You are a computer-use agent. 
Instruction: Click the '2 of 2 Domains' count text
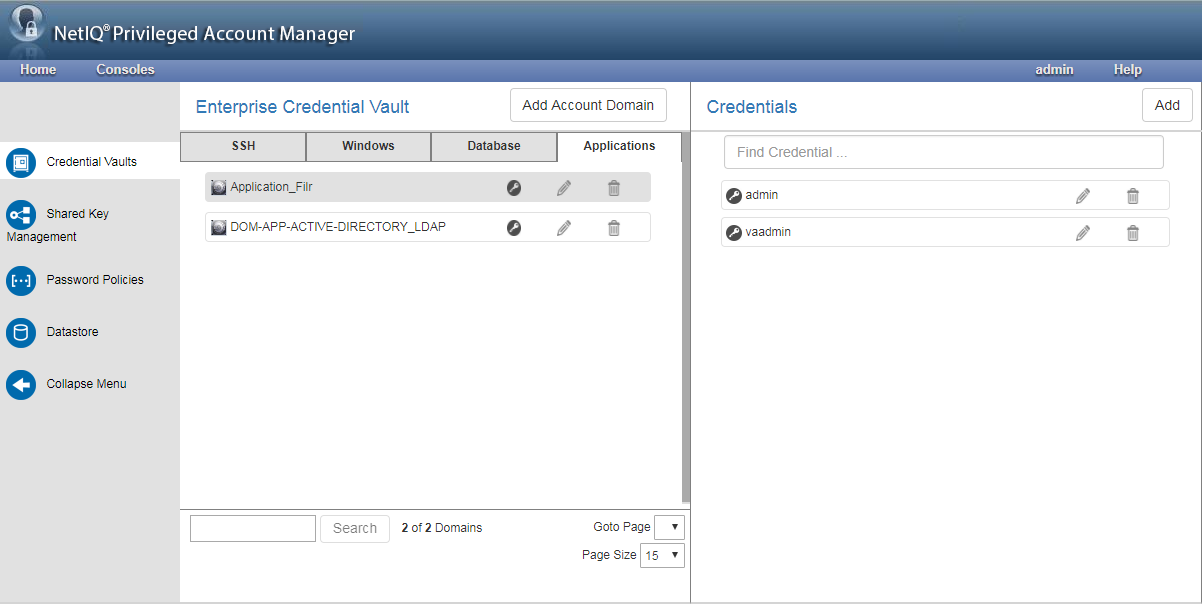click(x=442, y=528)
